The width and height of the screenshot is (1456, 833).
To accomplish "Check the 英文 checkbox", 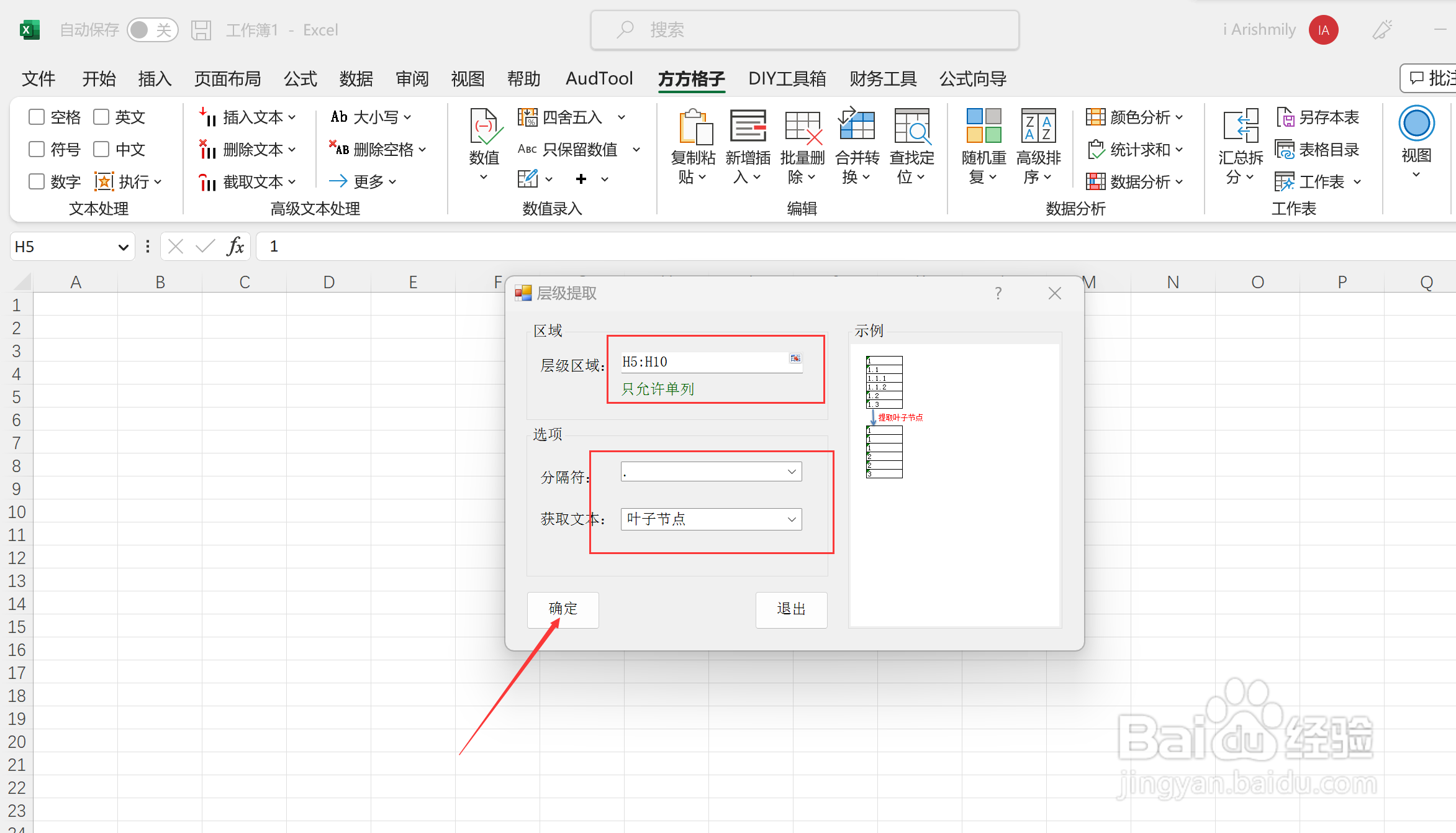I will pos(101,117).
